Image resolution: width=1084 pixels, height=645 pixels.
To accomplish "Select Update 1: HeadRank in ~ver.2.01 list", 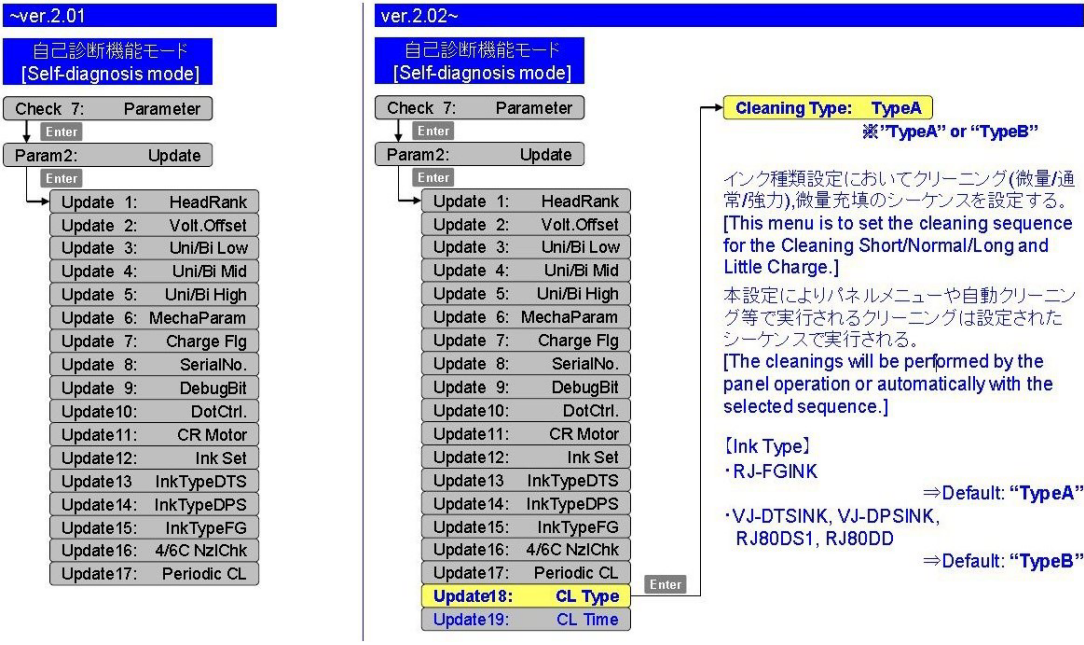I will [154, 201].
